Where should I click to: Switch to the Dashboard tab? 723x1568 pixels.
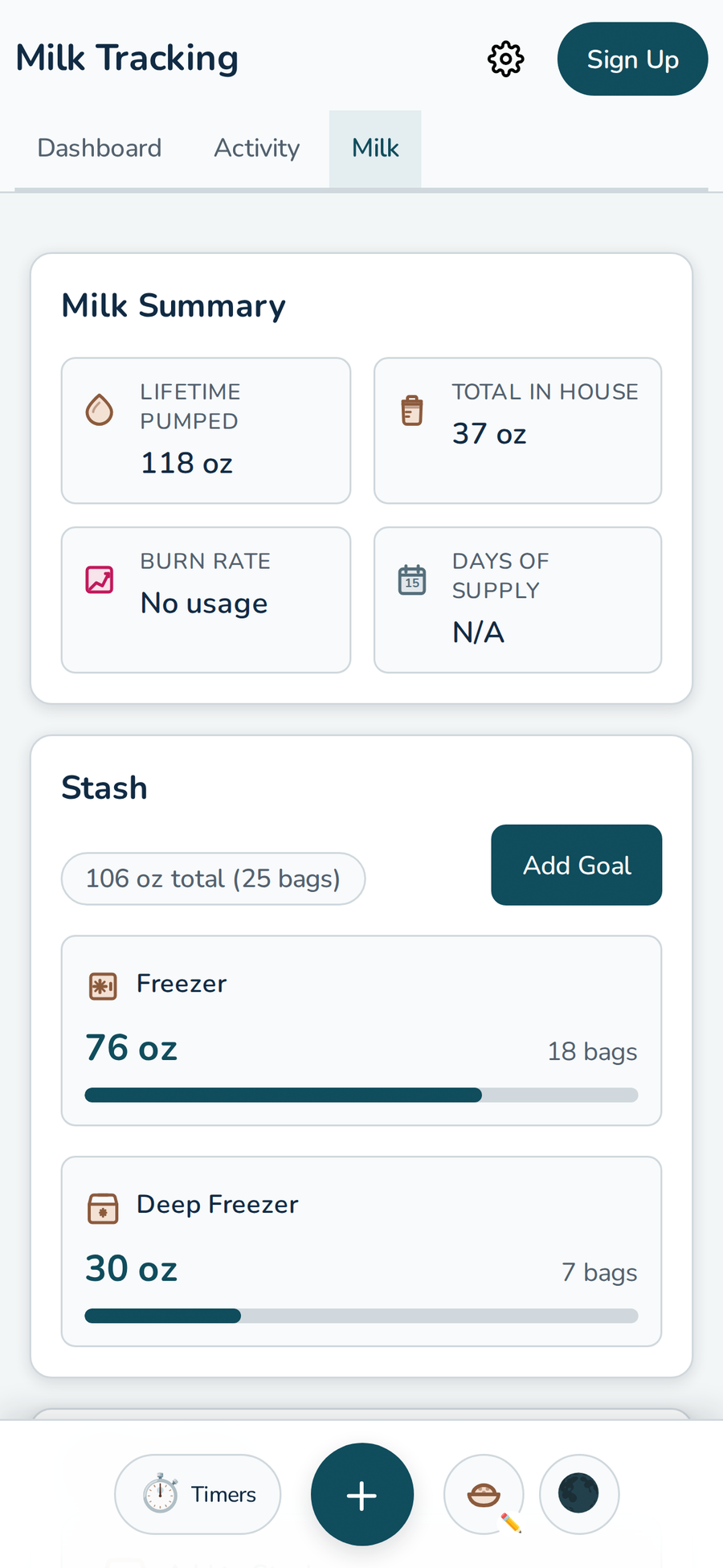(99, 148)
